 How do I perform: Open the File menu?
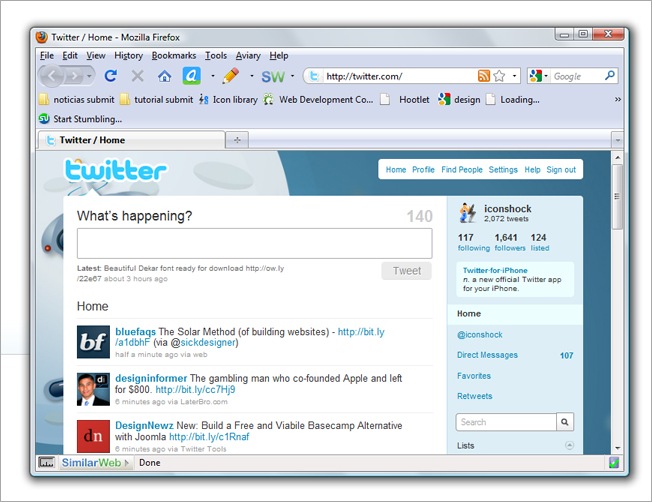pyautogui.click(x=47, y=55)
